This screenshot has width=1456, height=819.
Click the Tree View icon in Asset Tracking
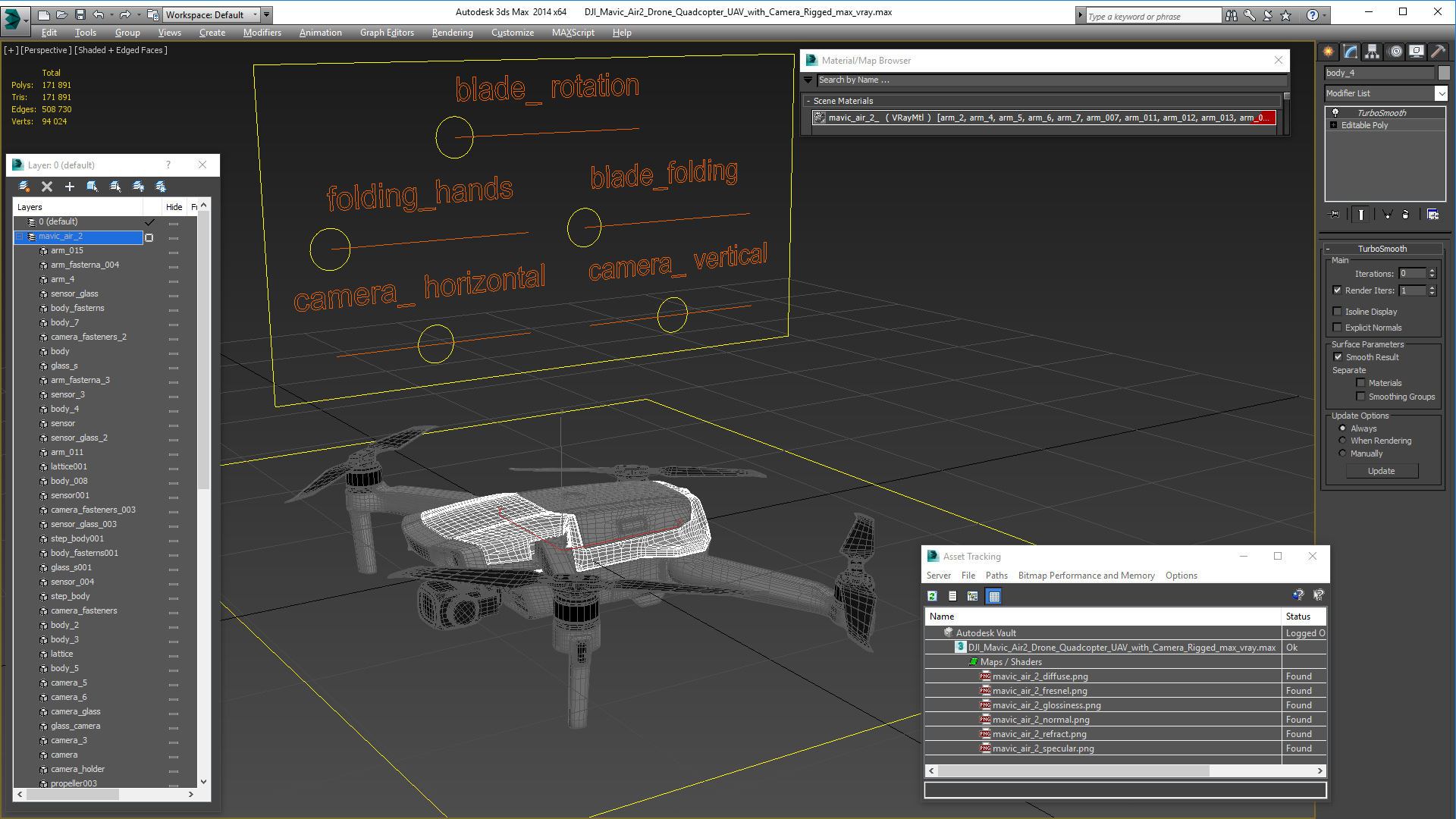(x=973, y=596)
